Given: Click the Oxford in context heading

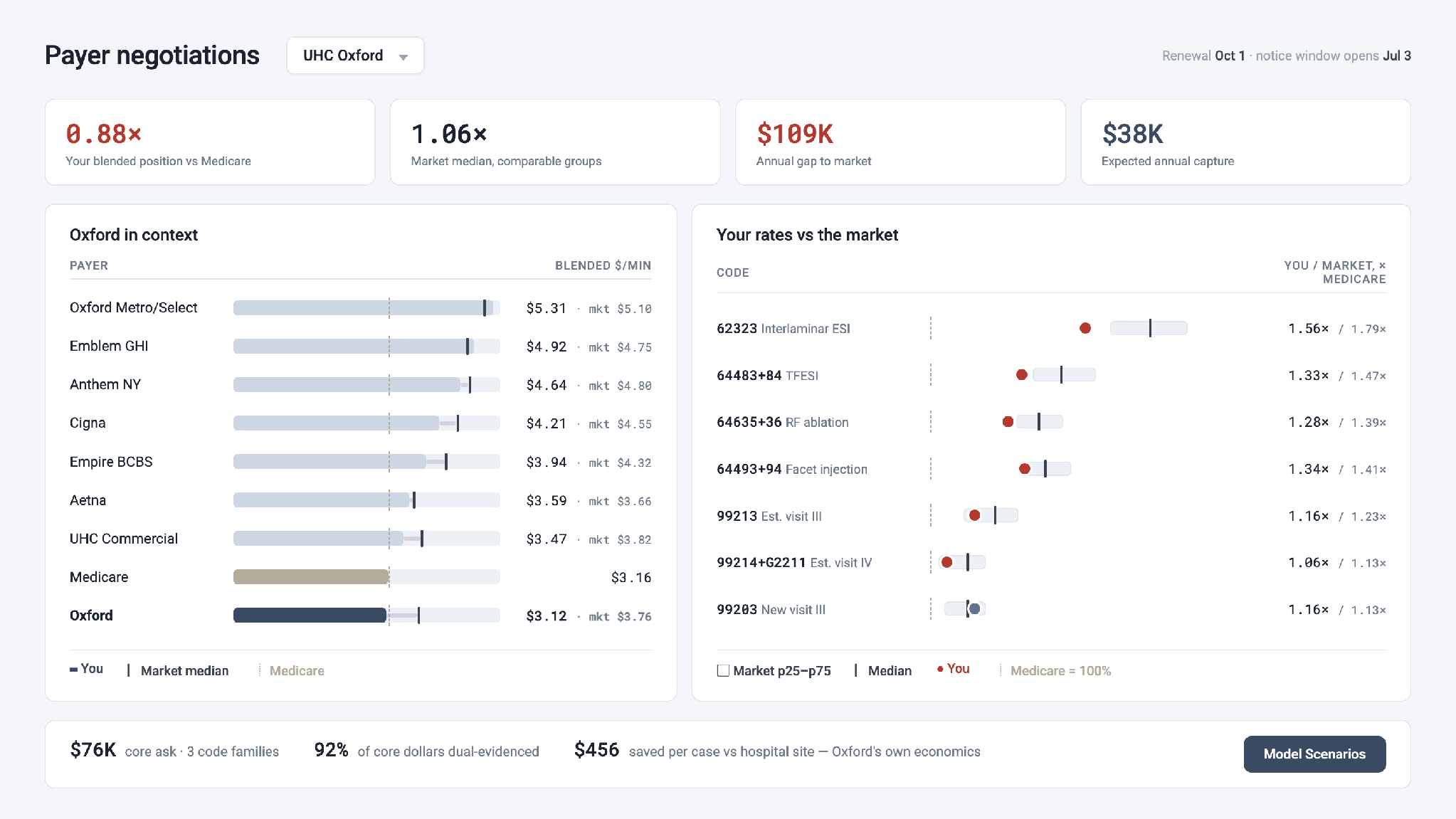Looking at the screenshot, I should pos(134,235).
